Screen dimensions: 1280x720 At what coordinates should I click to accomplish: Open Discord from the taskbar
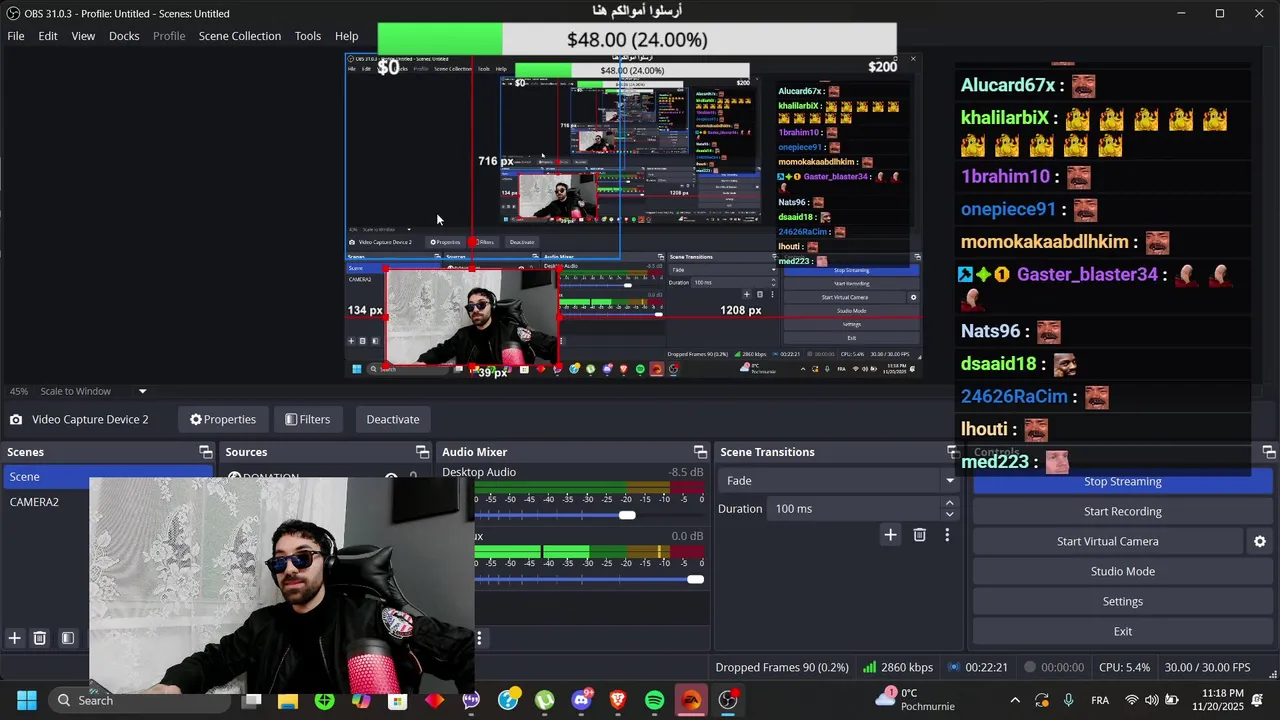581,701
